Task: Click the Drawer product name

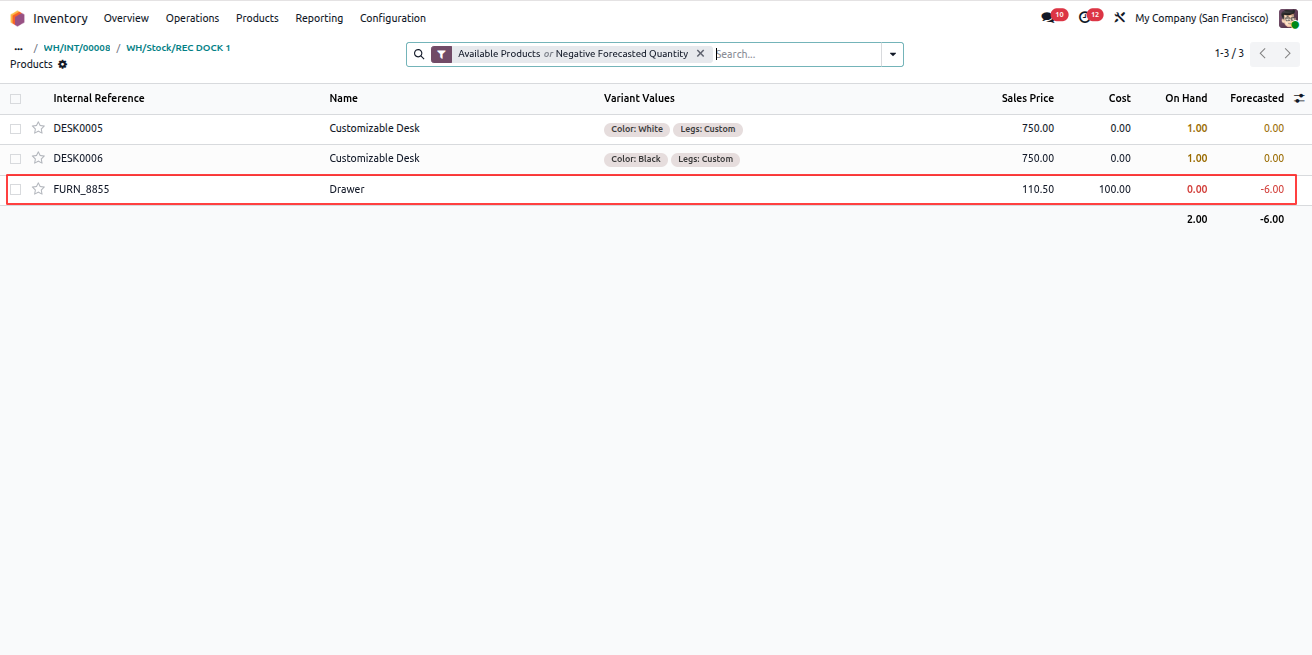Action: (x=347, y=189)
